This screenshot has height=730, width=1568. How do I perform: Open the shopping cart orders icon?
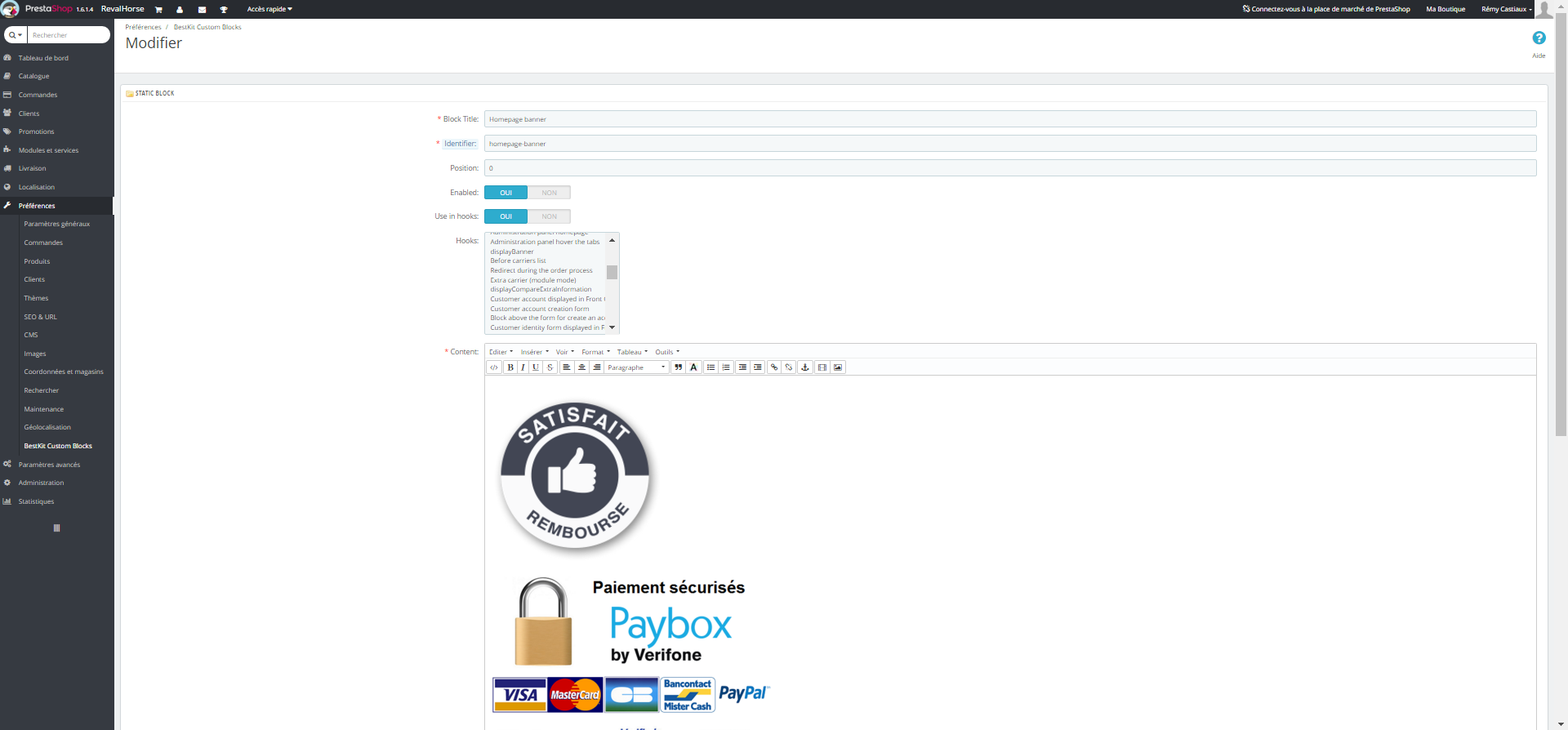[x=158, y=9]
